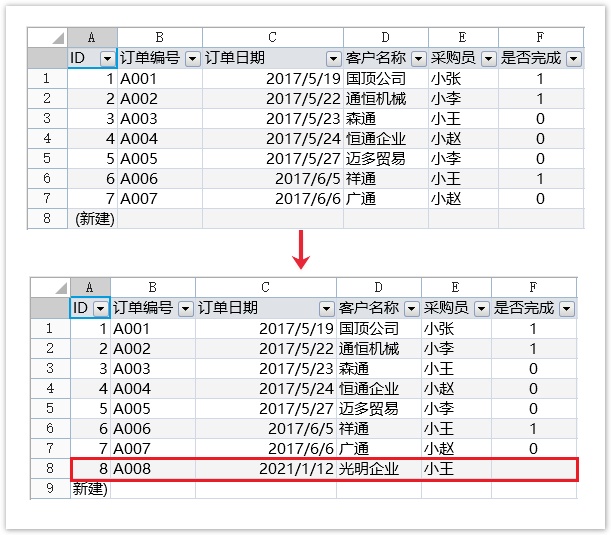This screenshot has width=611, height=535.
Task: Click the 新建) cell in bottom table row 9
Action: [90, 488]
